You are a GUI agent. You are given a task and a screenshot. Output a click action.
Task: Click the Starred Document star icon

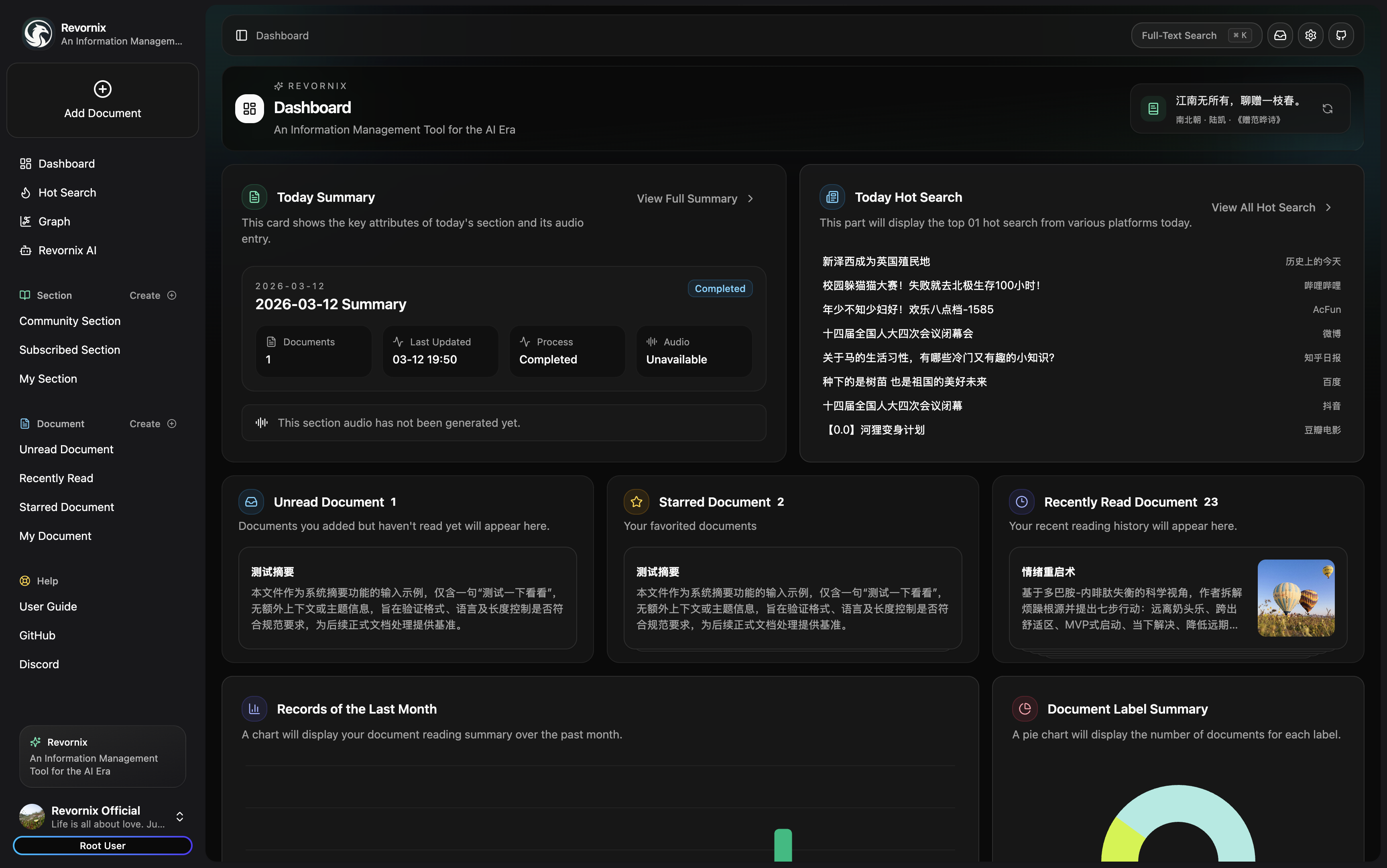(x=636, y=502)
